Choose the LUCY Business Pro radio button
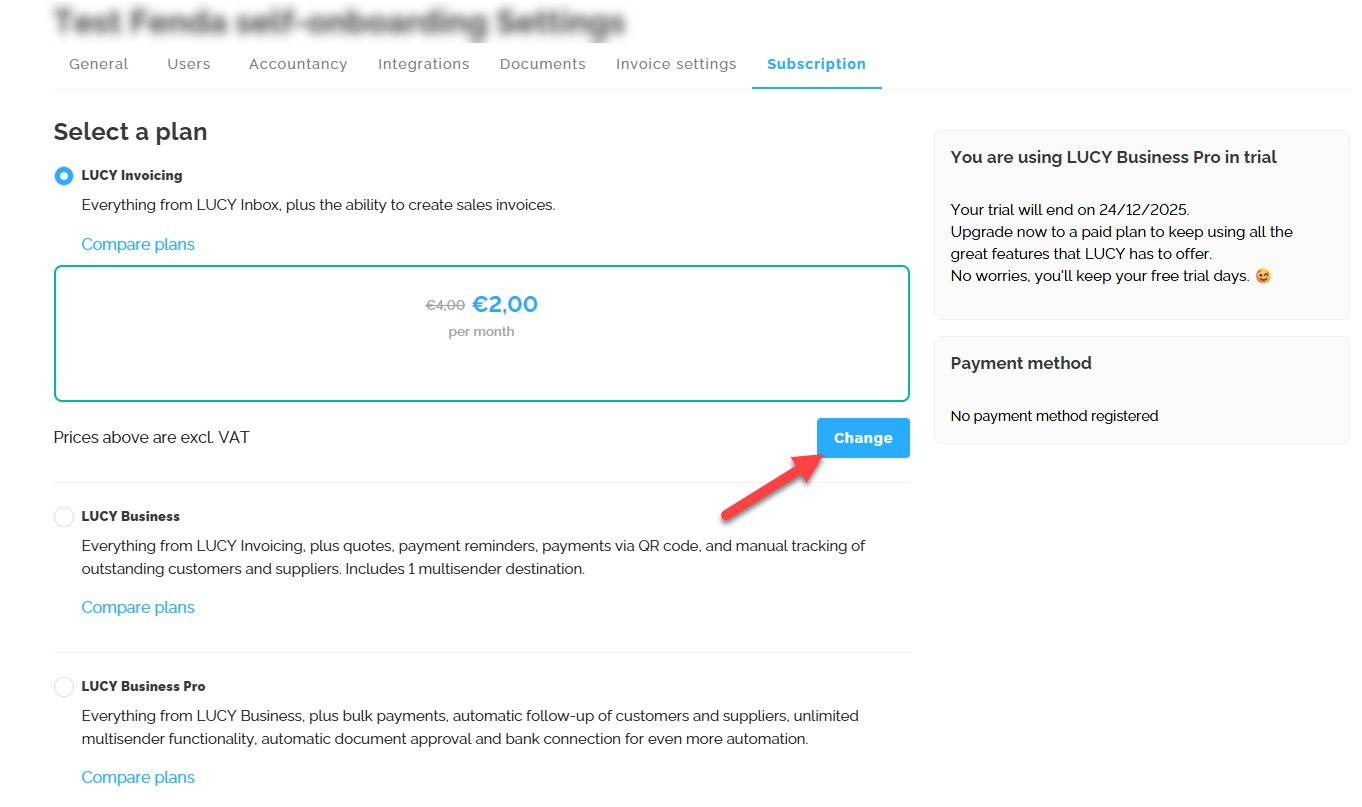 coord(64,687)
